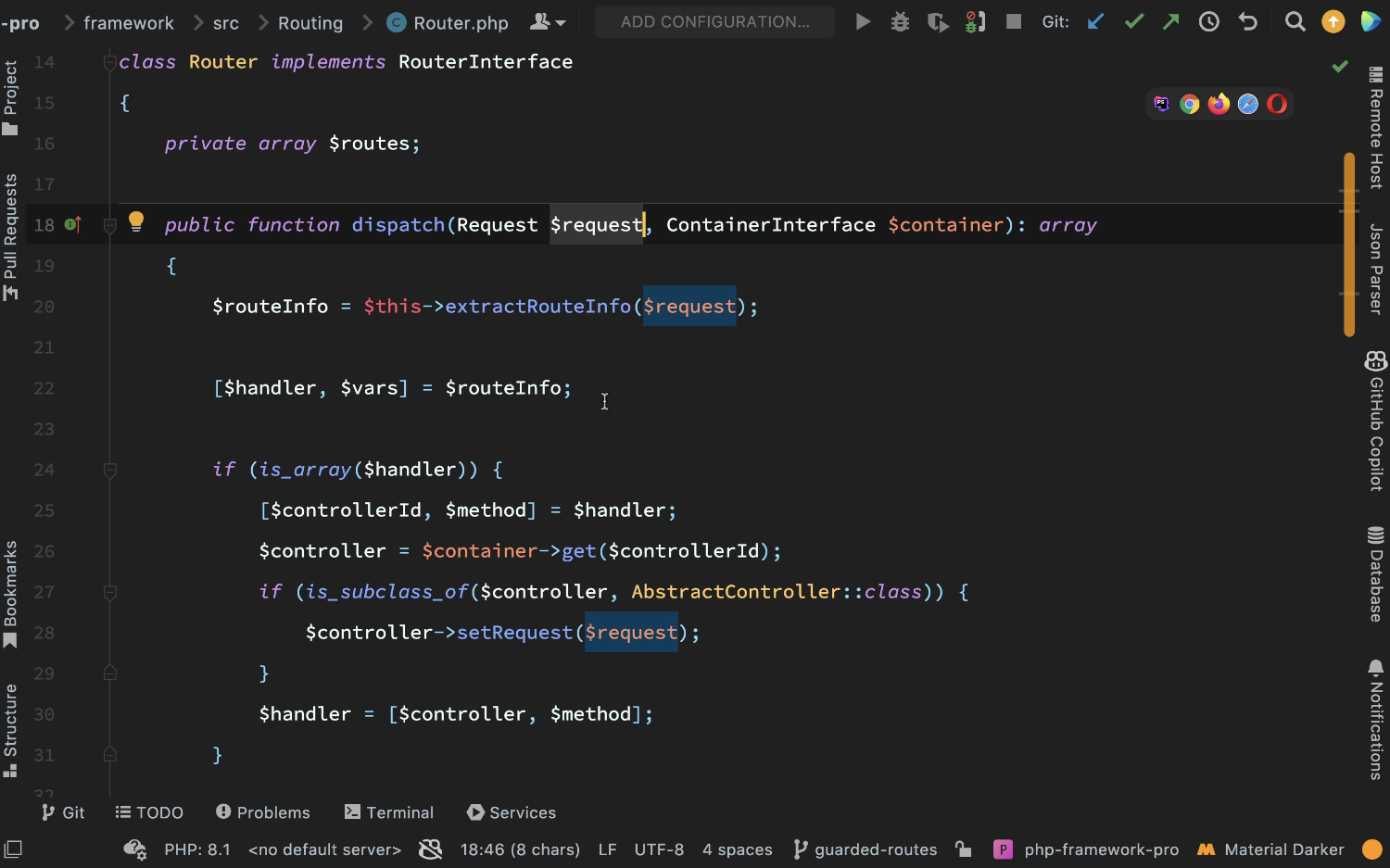This screenshot has height=868, width=1390.
Task: Toggle tool window quick-access icon in status bar
Action: click(x=13, y=849)
